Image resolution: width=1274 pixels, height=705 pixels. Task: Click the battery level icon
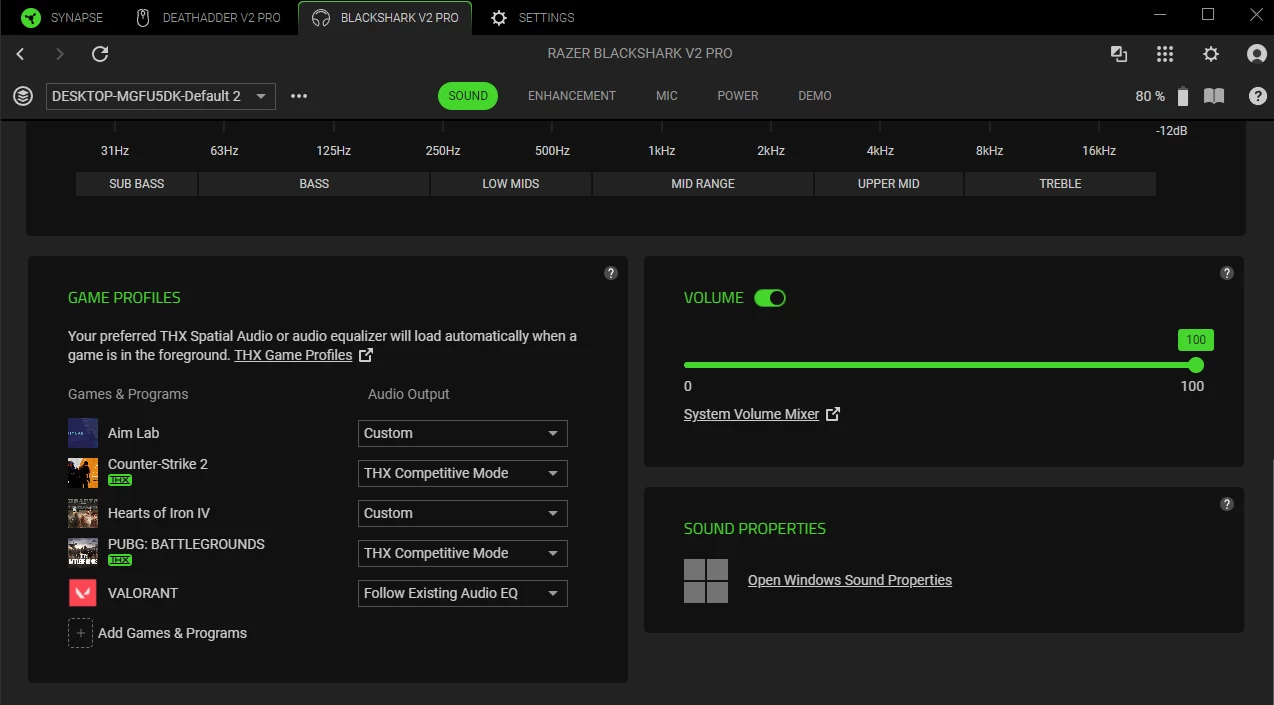[1183, 96]
